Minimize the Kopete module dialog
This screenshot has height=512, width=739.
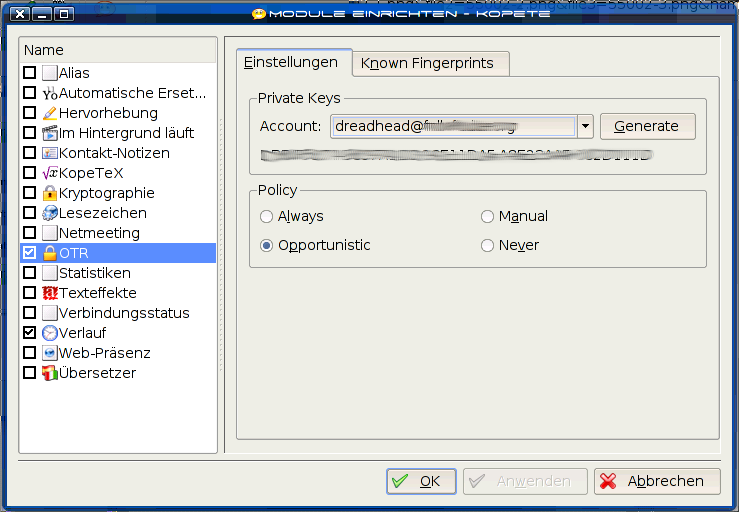pyautogui.click(x=42, y=14)
